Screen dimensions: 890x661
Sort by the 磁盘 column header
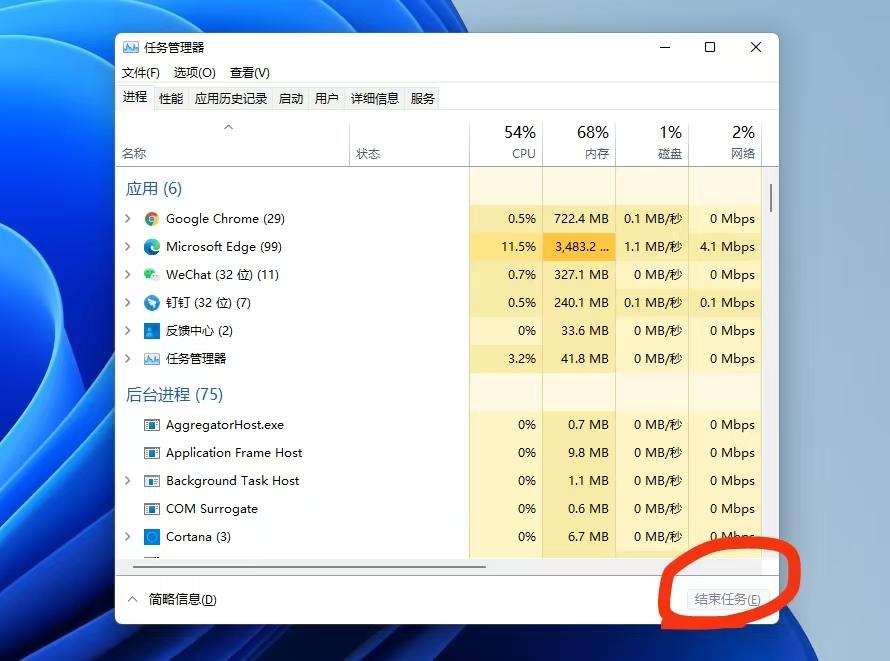pyautogui.click(x=652, y=143)
